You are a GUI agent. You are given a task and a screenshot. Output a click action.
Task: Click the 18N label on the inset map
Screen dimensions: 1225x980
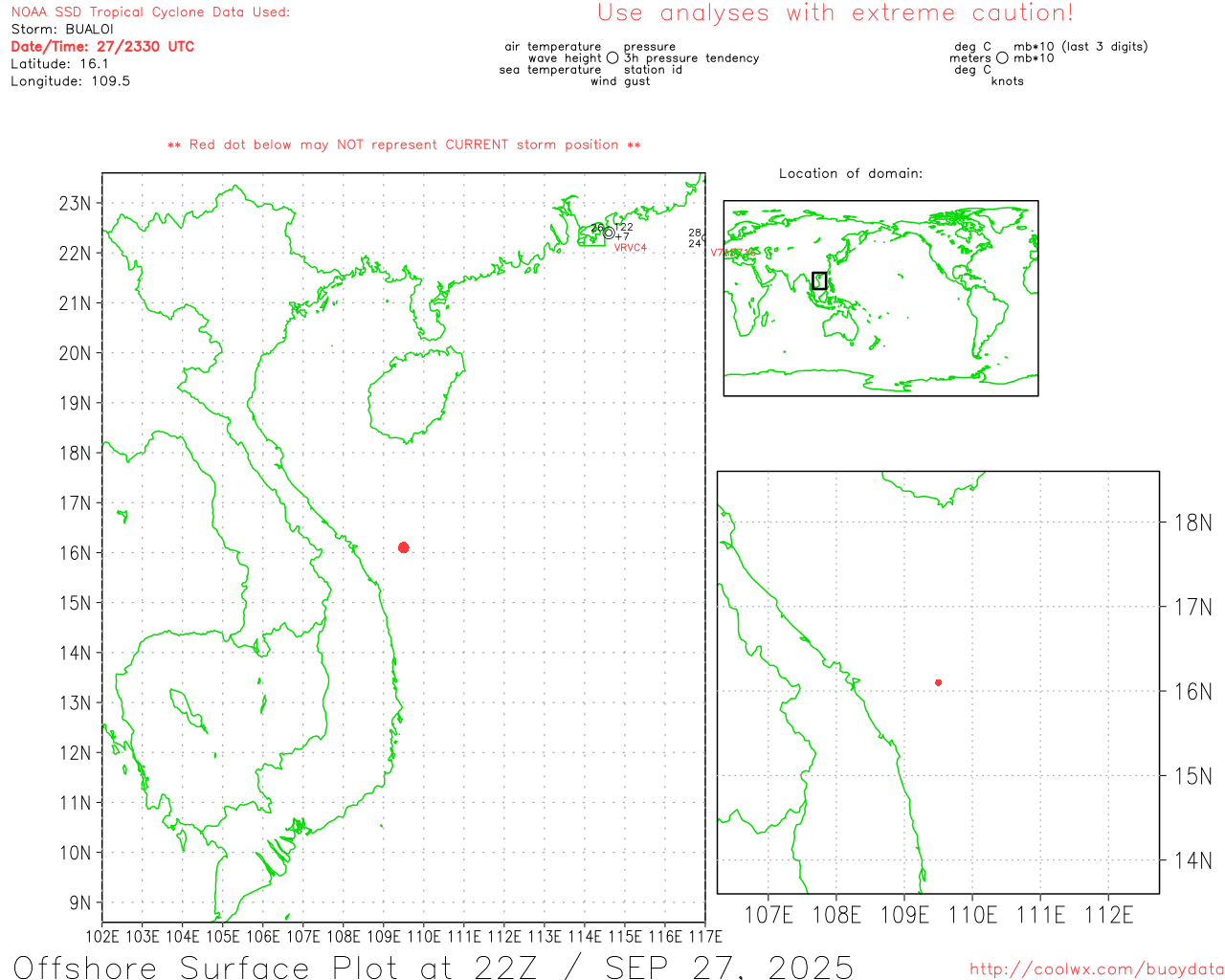(1192, 523)
